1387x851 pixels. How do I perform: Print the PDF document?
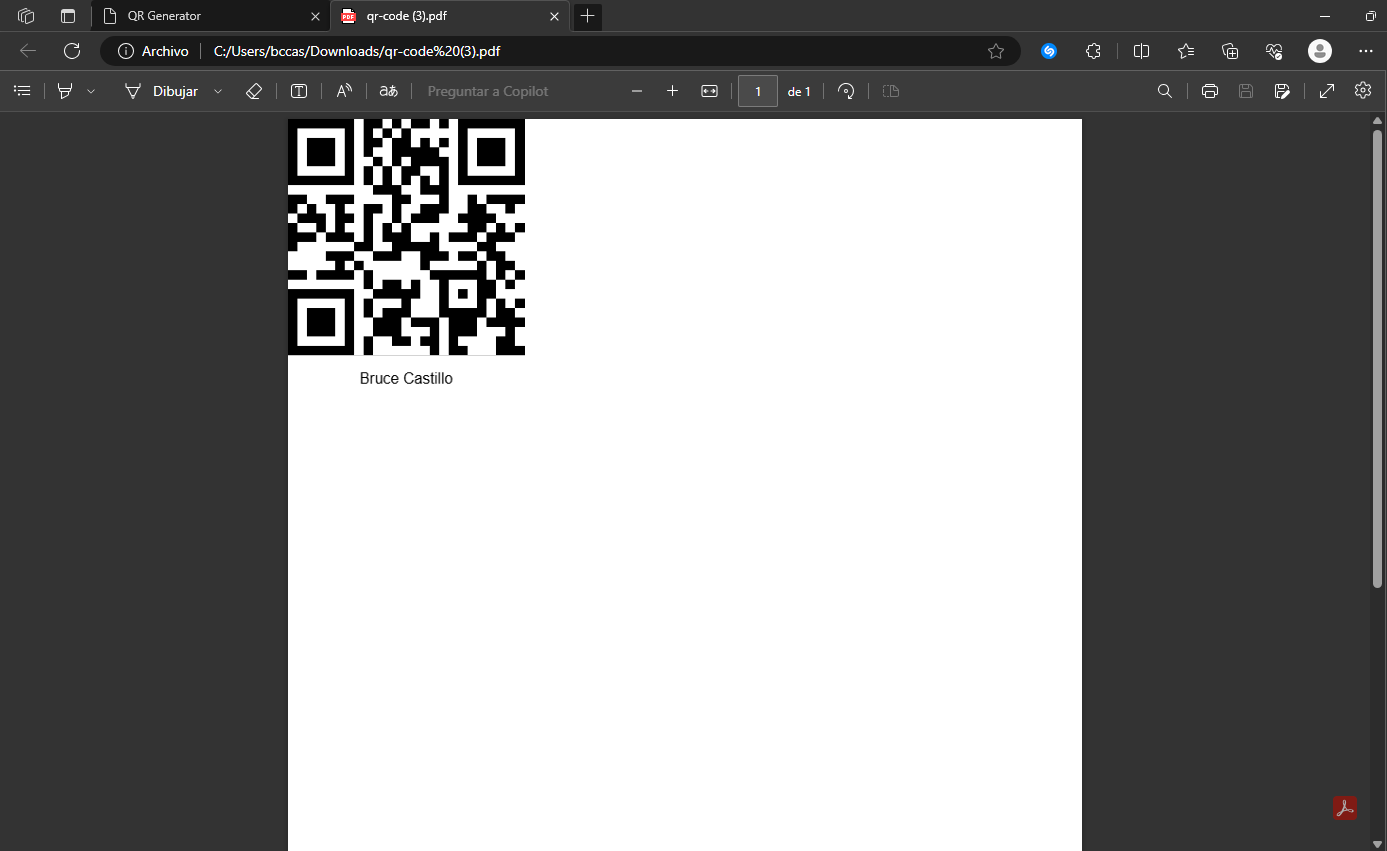click(x=1210, y=91)
